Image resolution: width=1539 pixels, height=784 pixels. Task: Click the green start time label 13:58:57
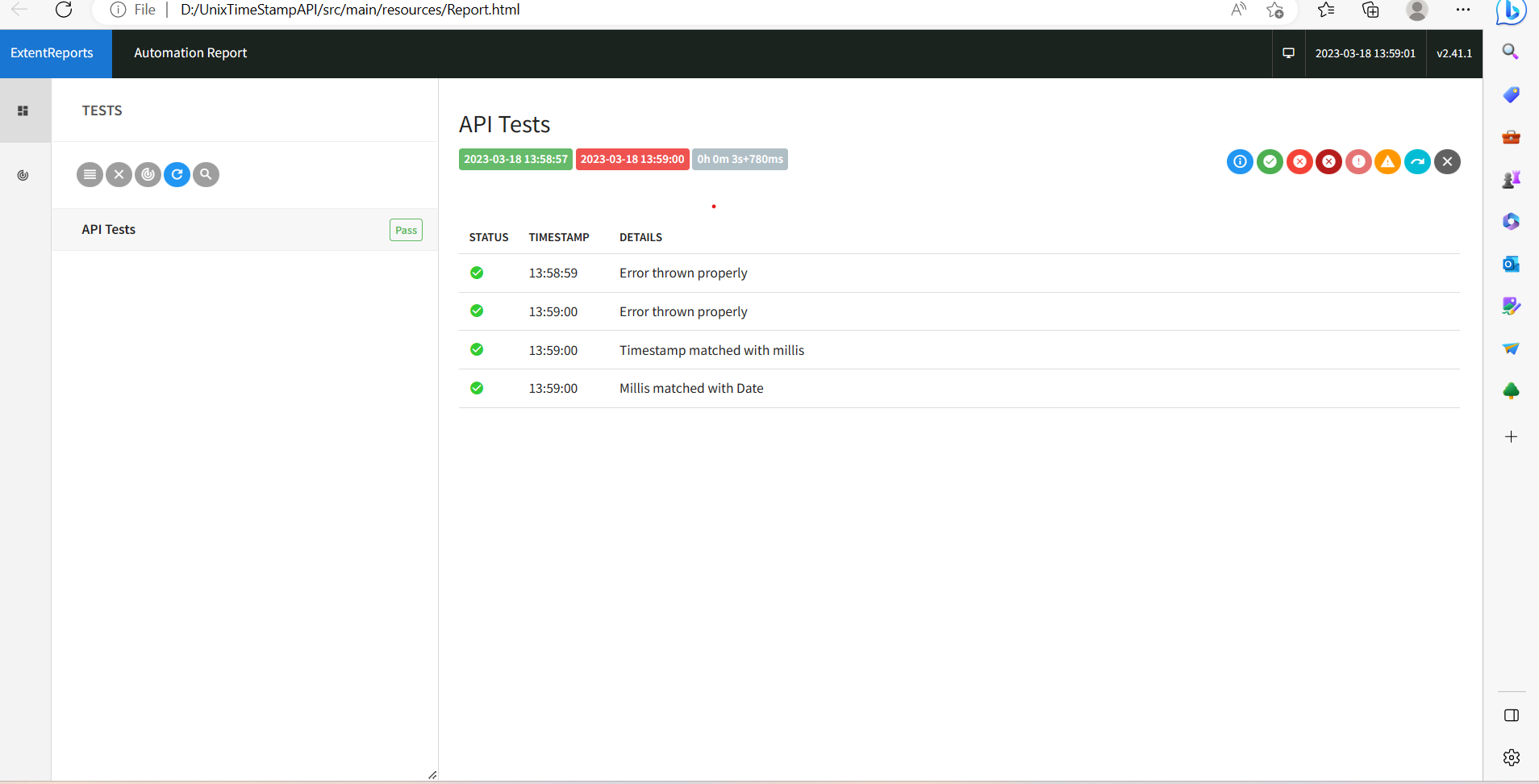515,160
